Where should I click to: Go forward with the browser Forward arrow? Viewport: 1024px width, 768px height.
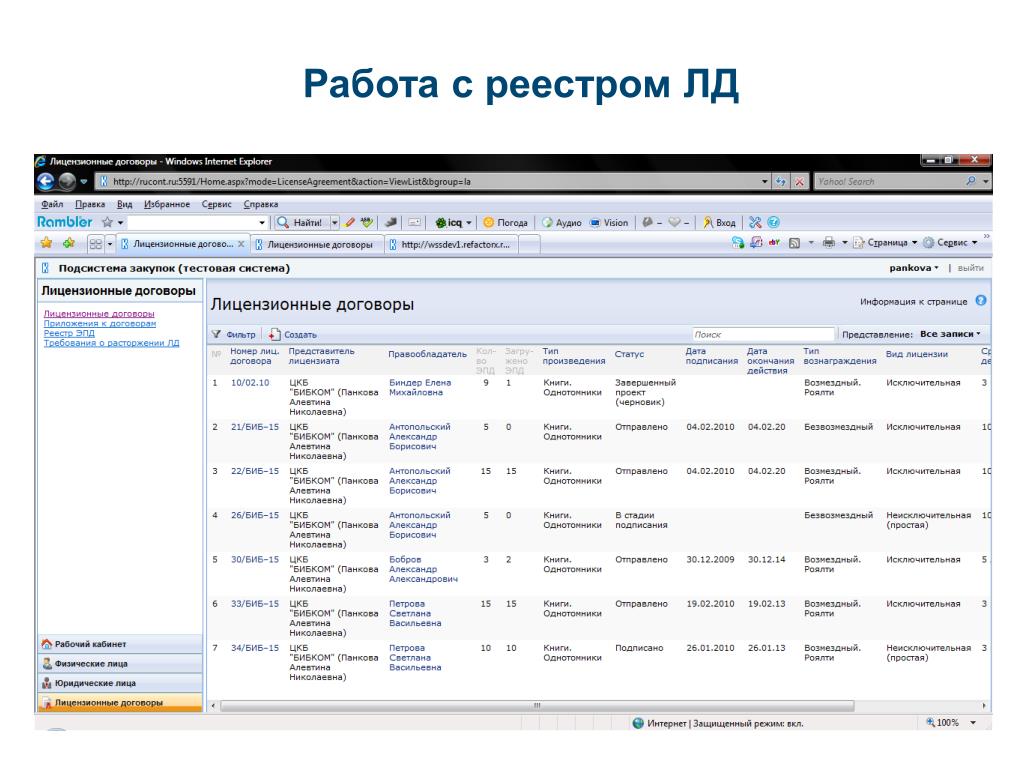tap(67, 181)
